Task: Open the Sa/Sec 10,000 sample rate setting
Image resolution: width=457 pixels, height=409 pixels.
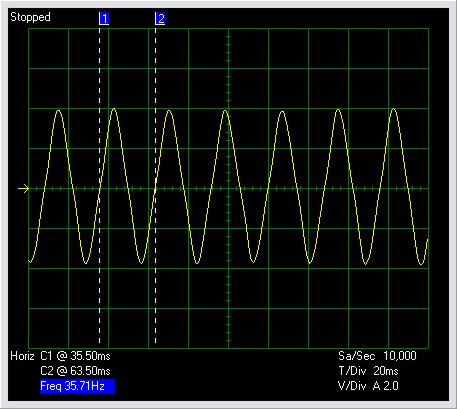Action: (x=377, y=356)
